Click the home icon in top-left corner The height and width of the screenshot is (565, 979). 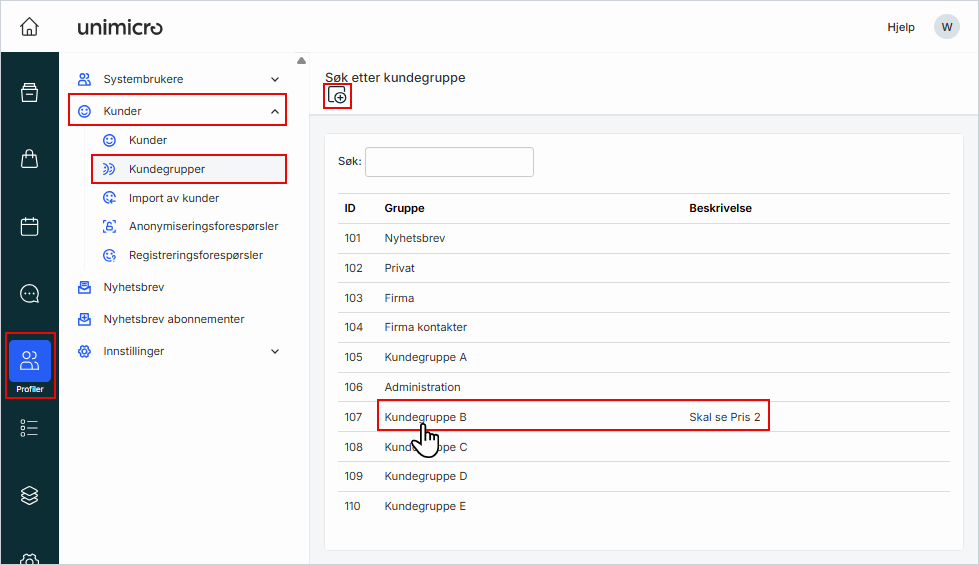pyautogui.click(x=29, y=27)
